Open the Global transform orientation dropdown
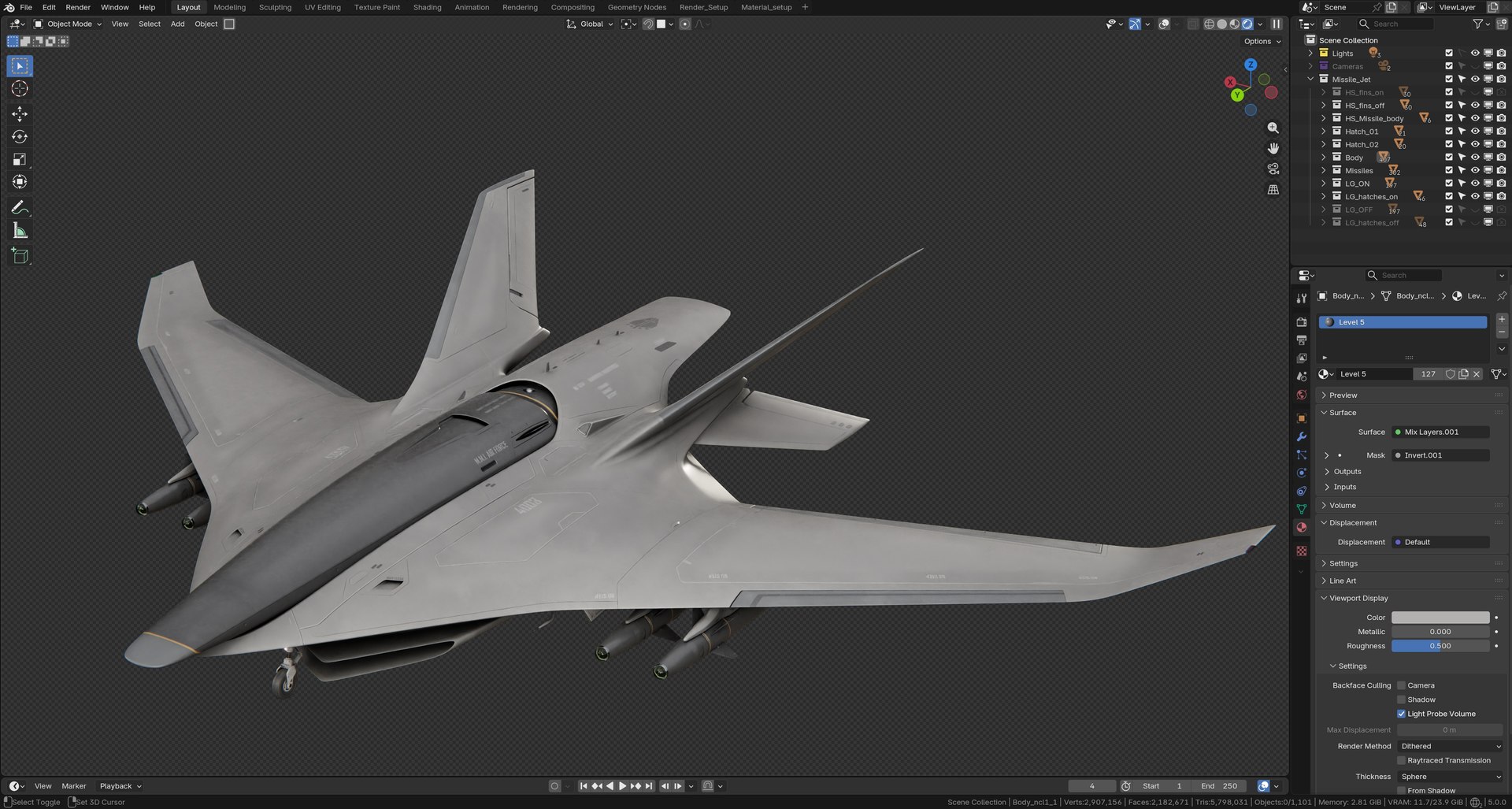This screenshot has height=809, width=1512. (590, 24)
